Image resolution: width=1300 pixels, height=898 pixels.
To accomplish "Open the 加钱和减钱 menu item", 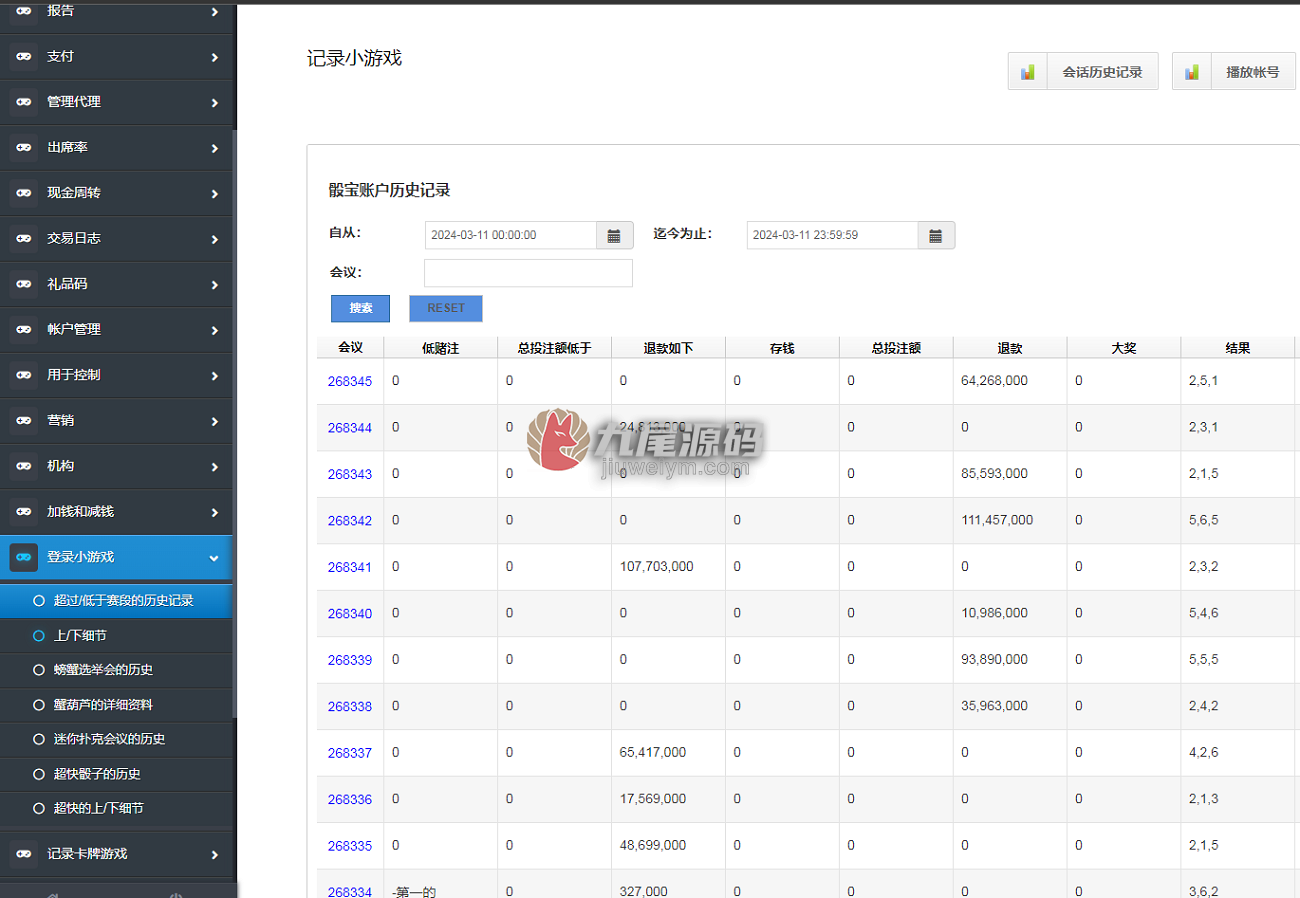I will coord(116,512).
